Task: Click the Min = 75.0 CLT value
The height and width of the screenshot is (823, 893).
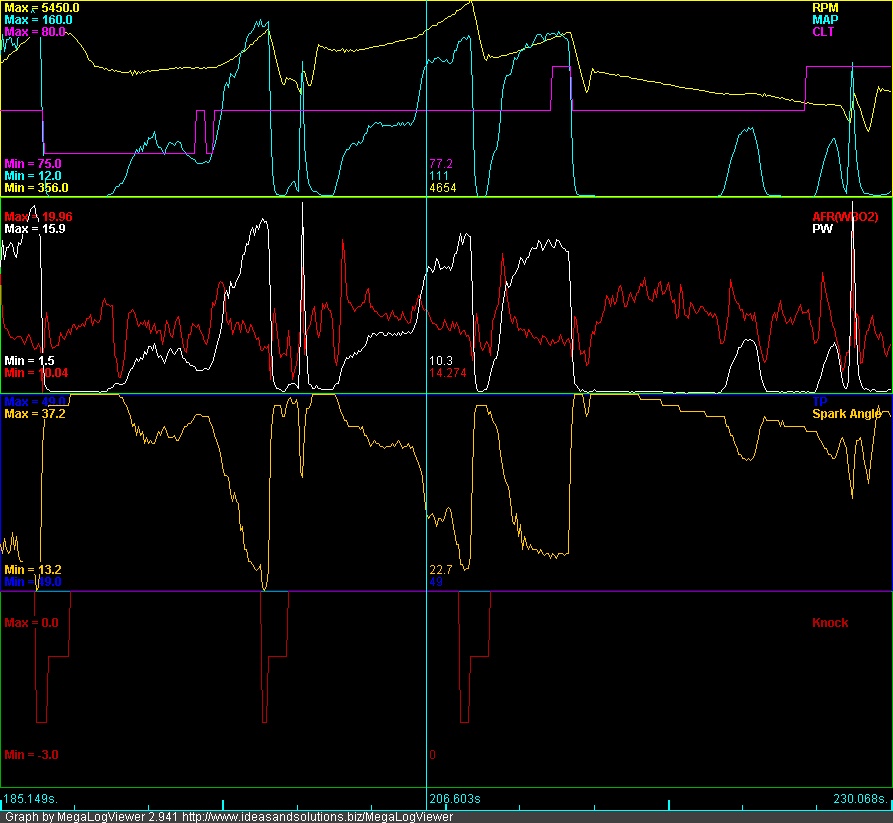Action: [x=32, y=164]
